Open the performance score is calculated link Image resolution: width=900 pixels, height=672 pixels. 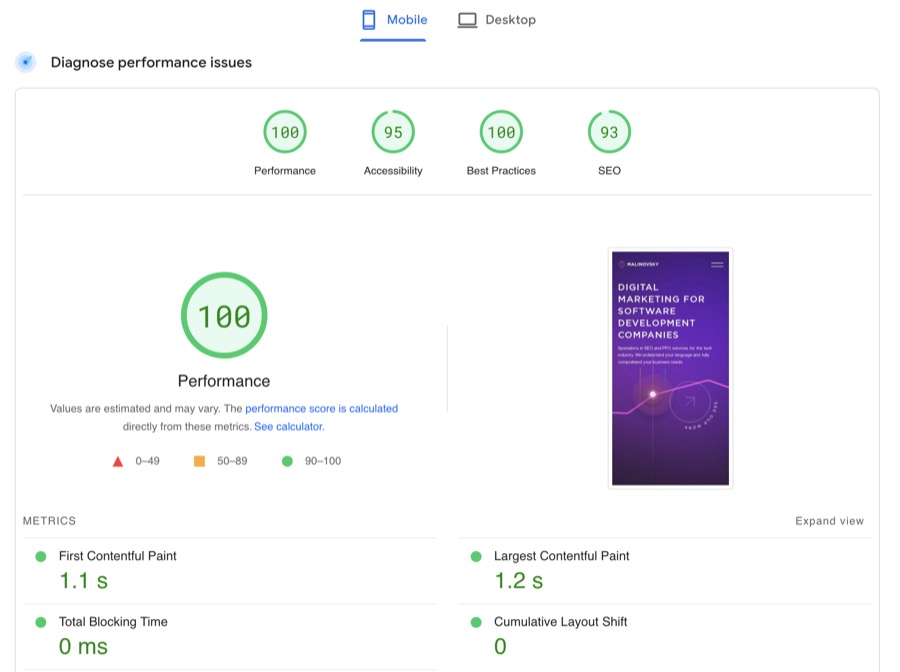[321, 409]
